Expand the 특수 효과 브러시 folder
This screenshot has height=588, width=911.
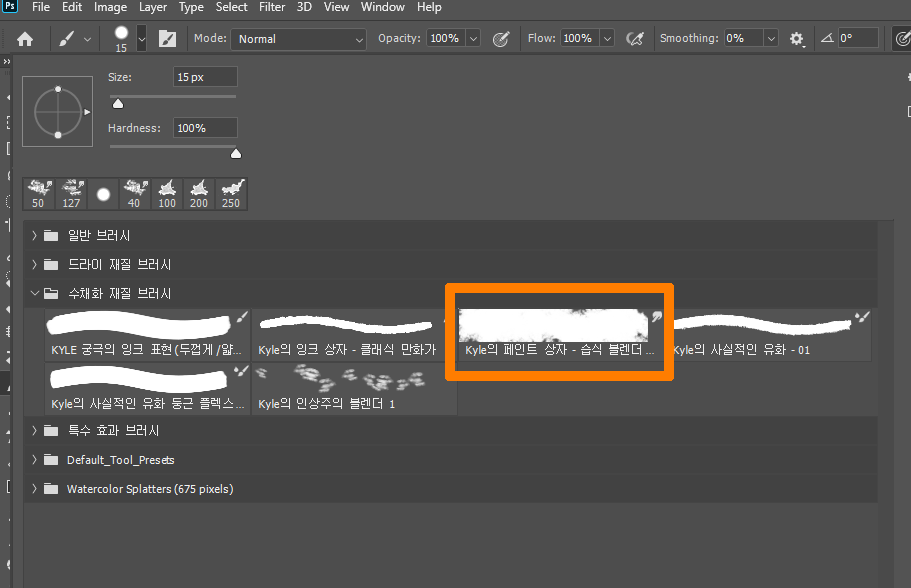pyautogui.click(x=34, y=431)
